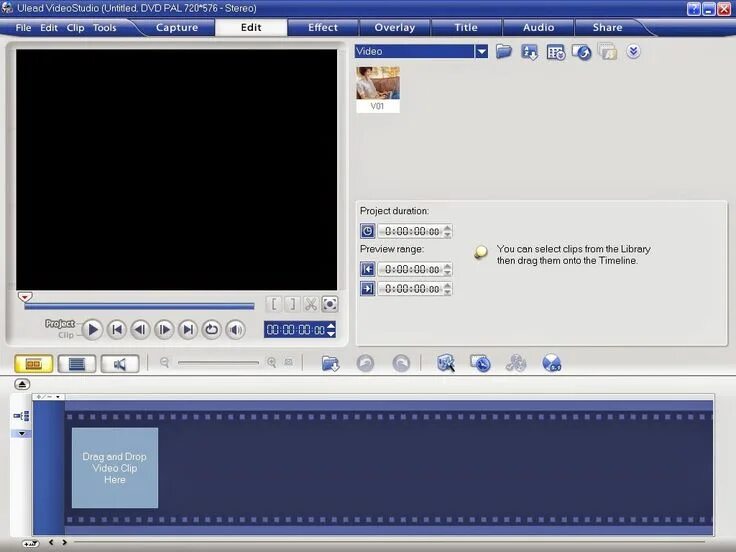Switch to Audio view

pos(120,363)
